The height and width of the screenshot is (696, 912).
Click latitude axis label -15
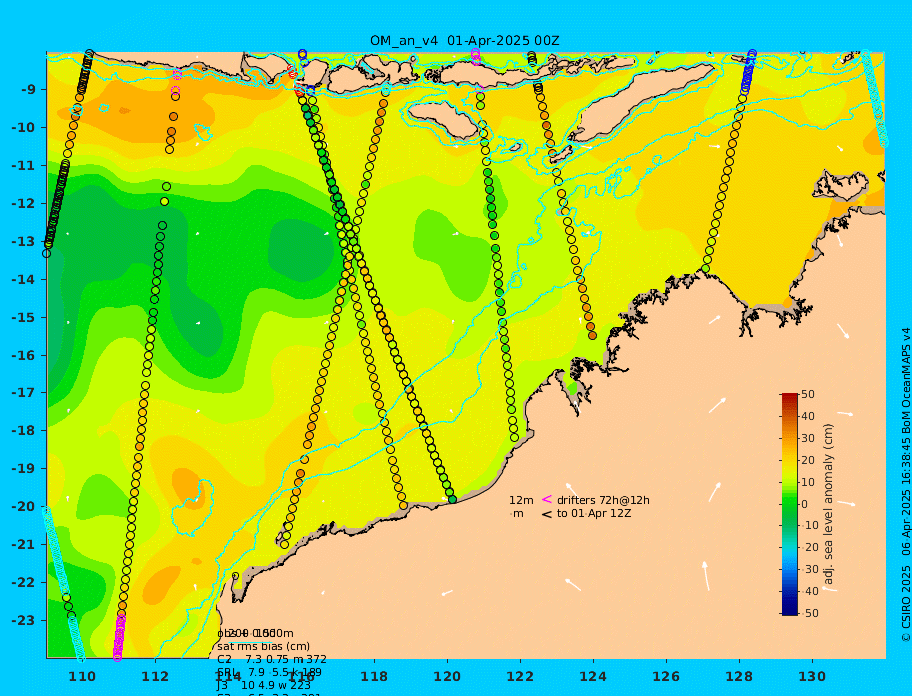(x=25, y=317)
